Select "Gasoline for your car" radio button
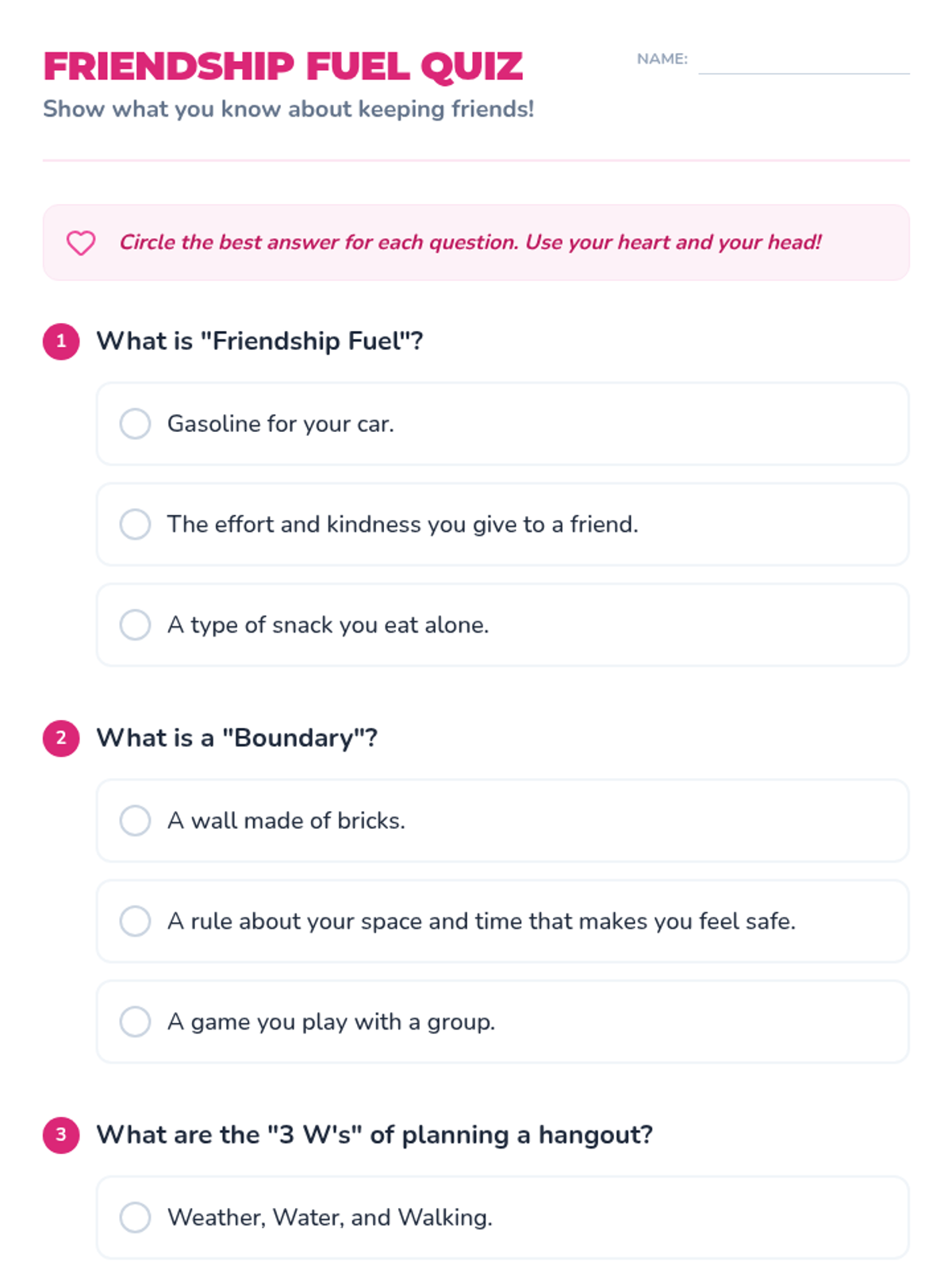 [135, 424]
